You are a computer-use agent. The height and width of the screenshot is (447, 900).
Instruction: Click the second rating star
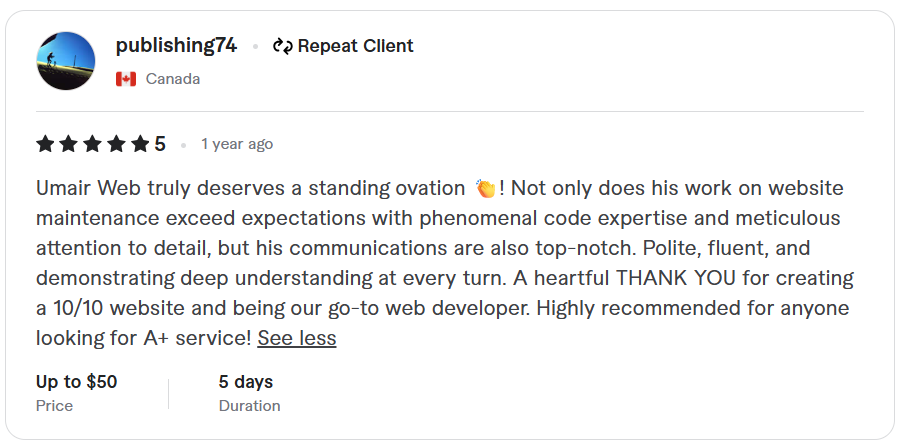coord(69,144)
